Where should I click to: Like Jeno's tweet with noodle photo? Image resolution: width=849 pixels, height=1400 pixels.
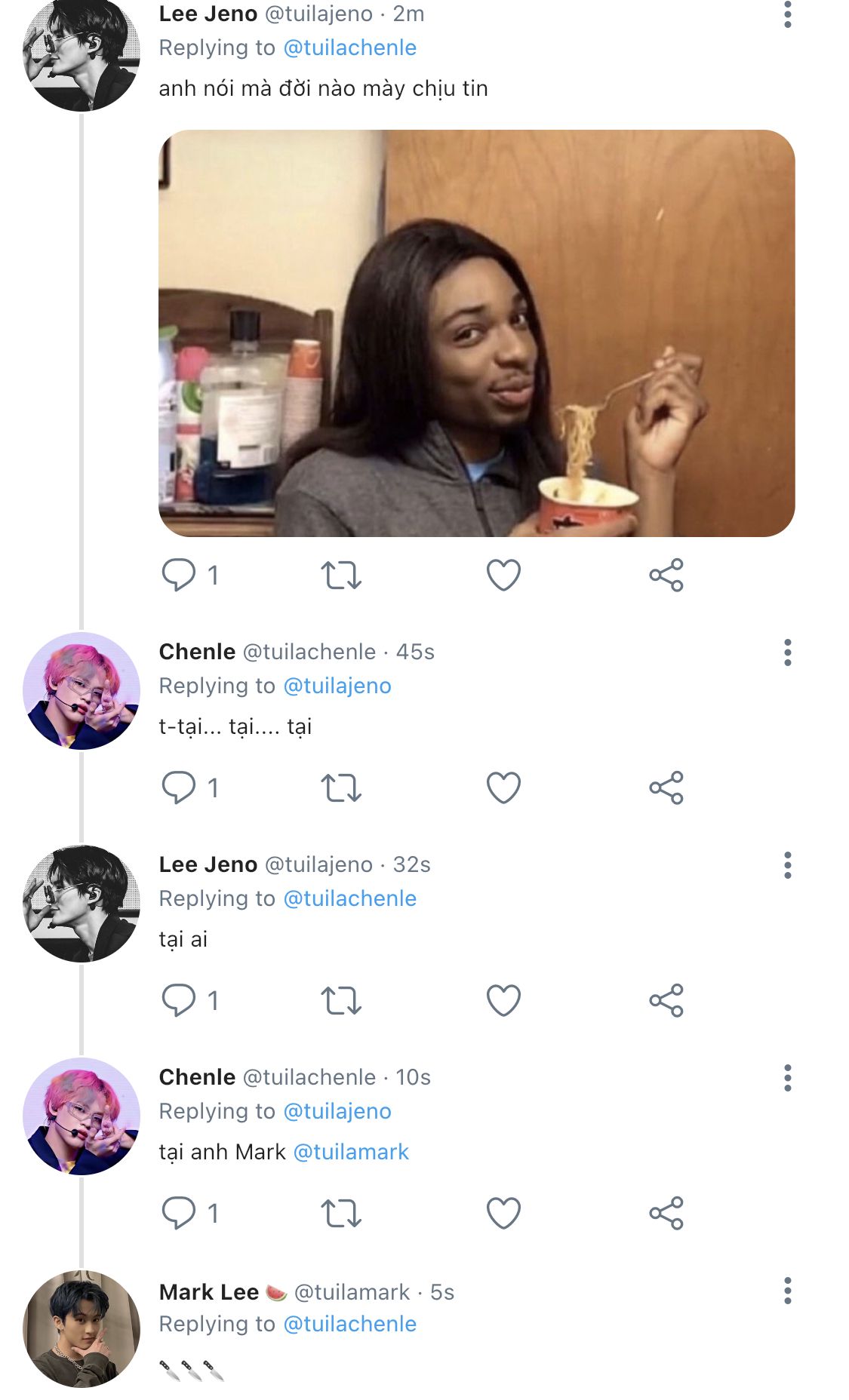(x=503, y=575)
